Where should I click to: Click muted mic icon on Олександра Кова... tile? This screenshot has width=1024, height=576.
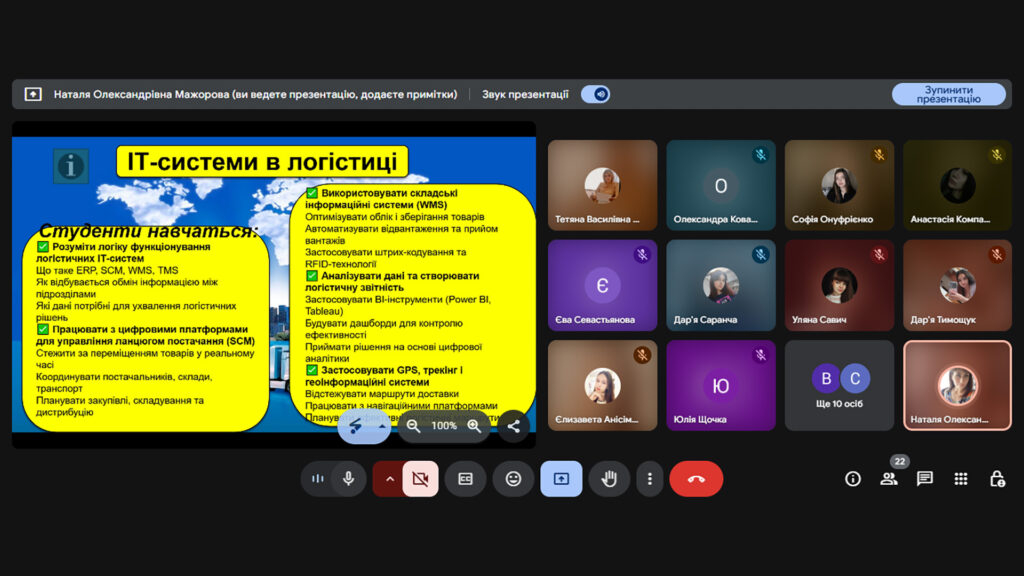click(760, 155)
